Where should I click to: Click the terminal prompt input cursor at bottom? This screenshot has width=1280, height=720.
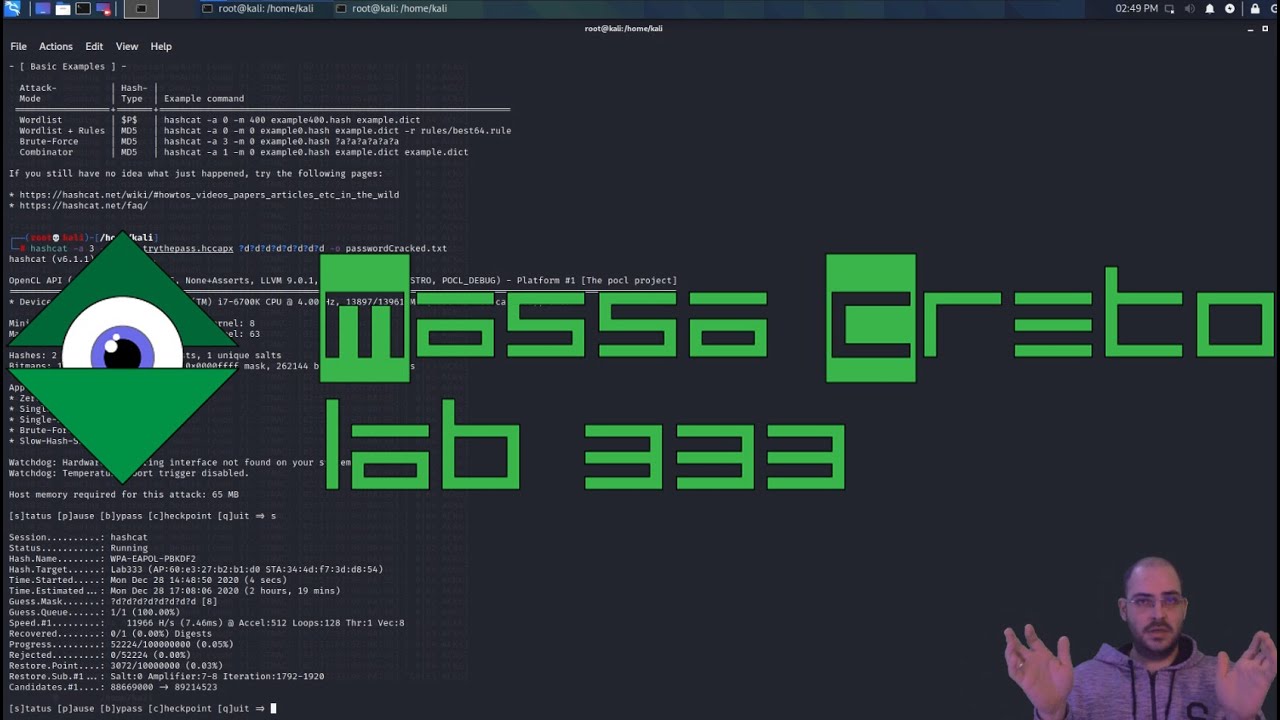coord(273,709)
